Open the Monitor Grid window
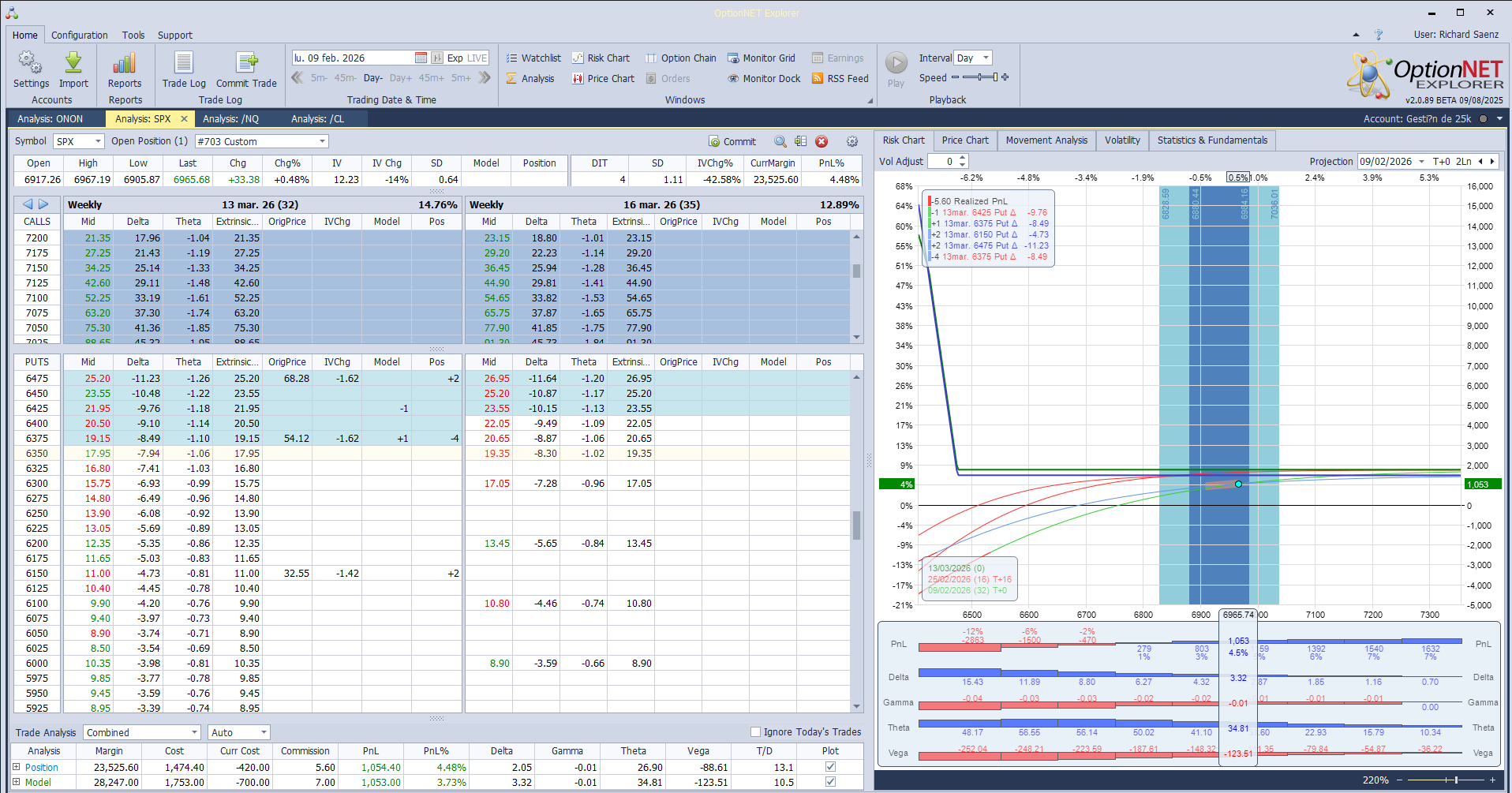Image resolution: width=1512 pixels, height=793 pixels. point(761,58)
